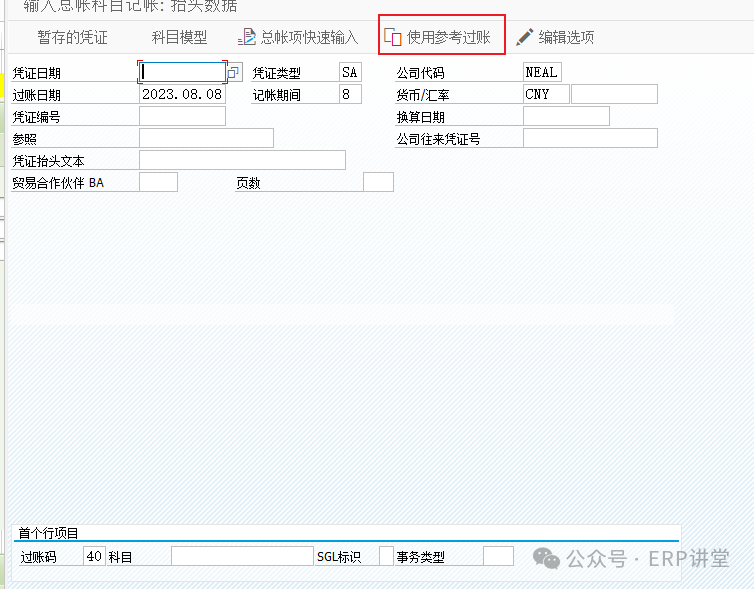
Task: Click the 凭证抬头文本 label text
Action: point(48,161)
